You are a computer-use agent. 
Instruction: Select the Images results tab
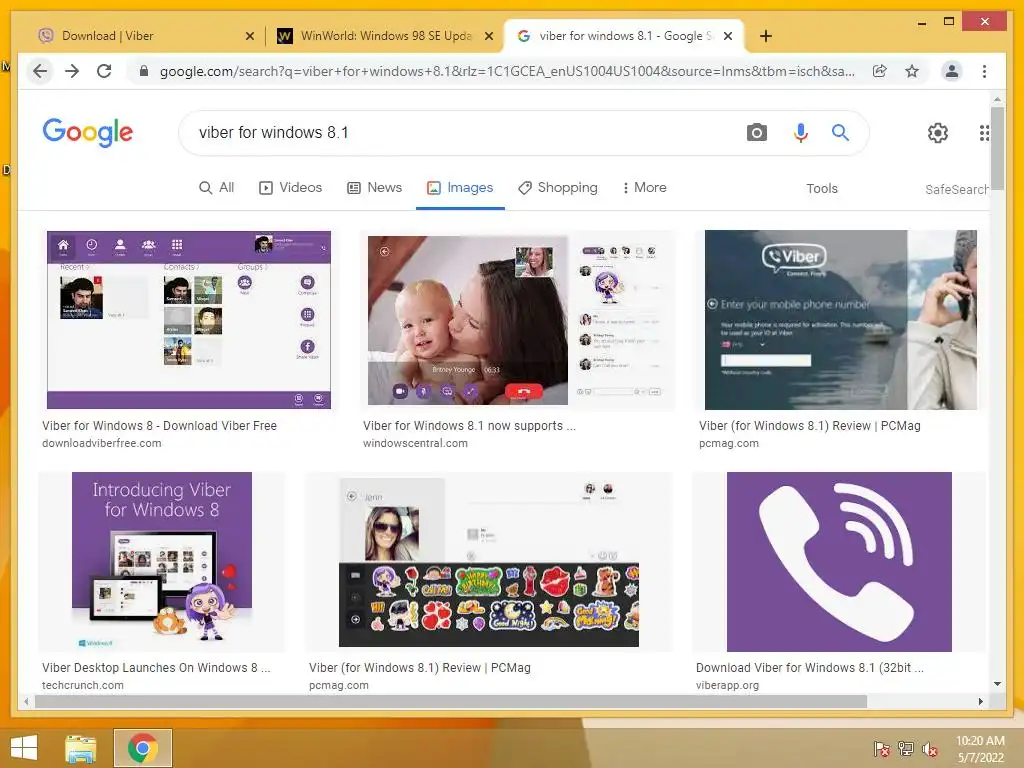[460, 187]
